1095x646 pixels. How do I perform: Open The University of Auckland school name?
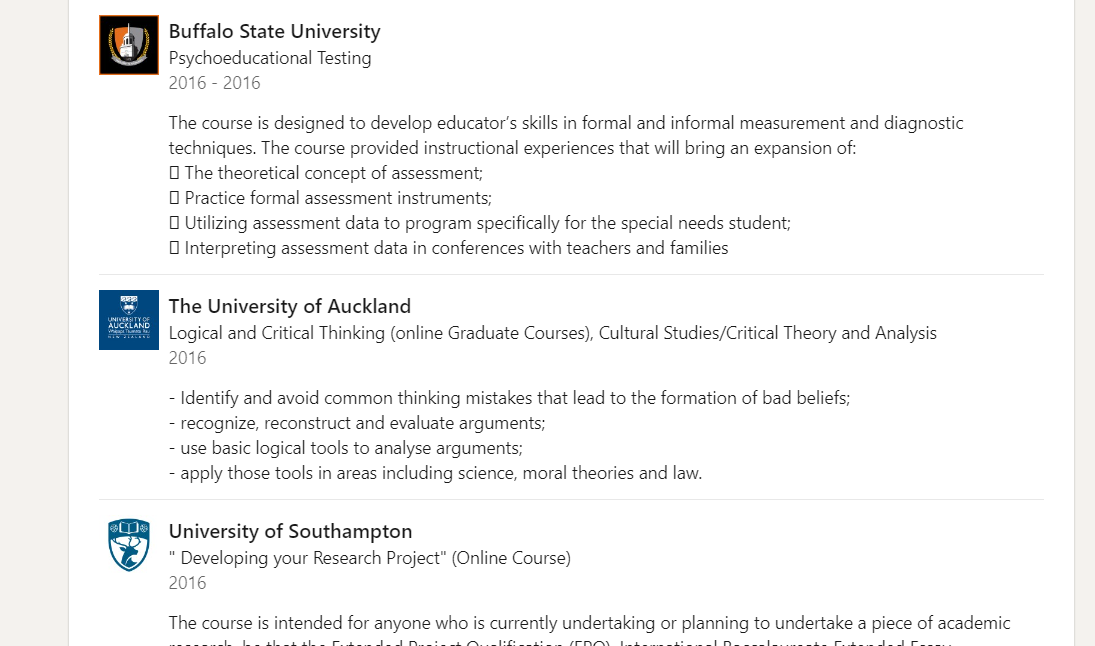(289, 306)
